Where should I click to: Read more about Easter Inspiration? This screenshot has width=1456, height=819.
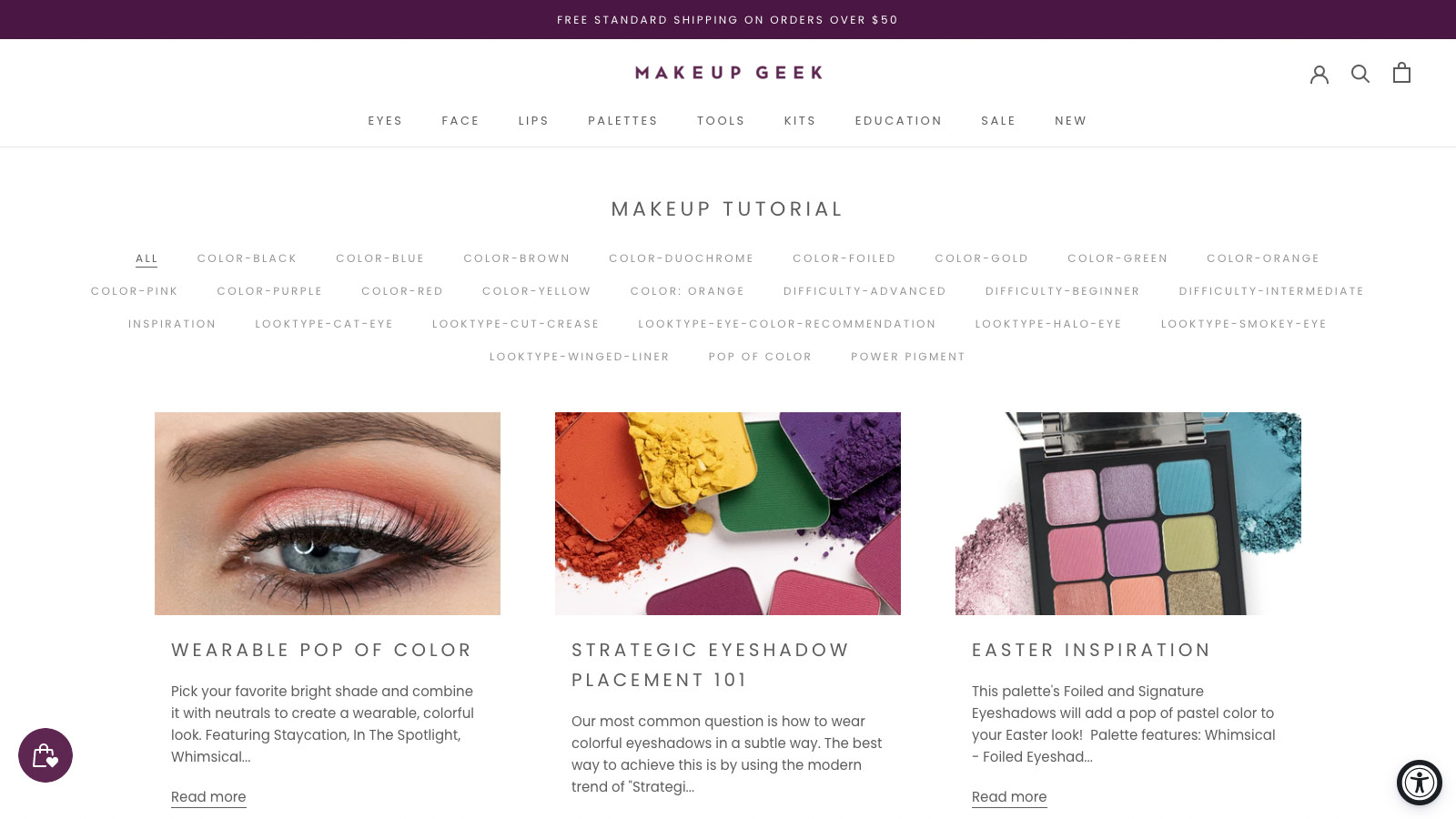pos(1009,797)
